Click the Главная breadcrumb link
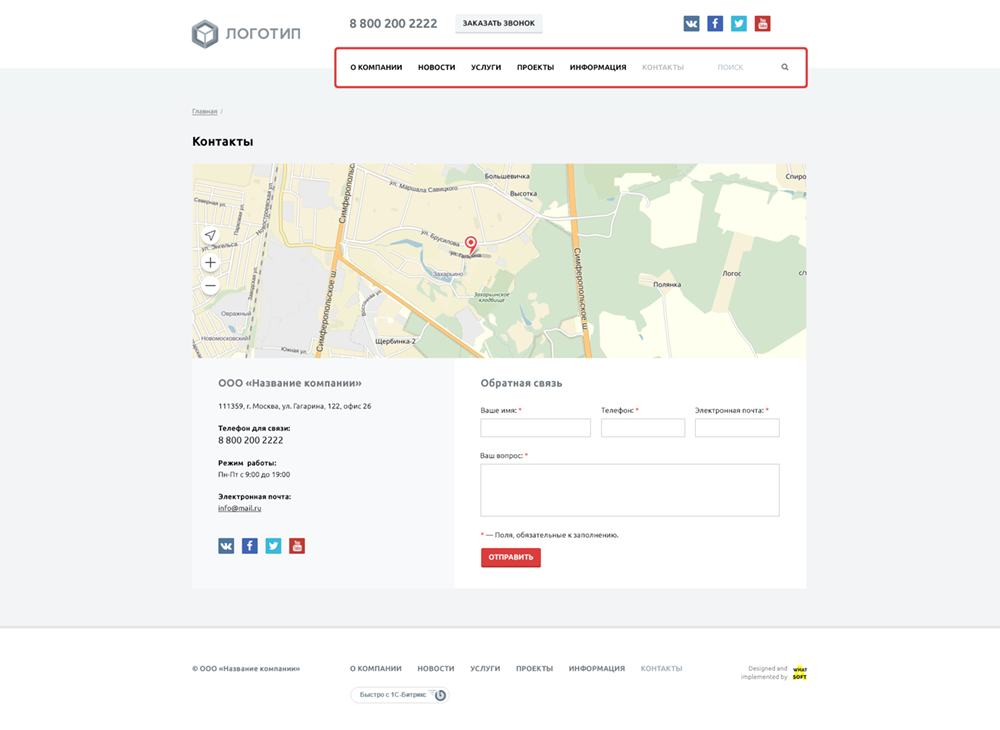 204,111
